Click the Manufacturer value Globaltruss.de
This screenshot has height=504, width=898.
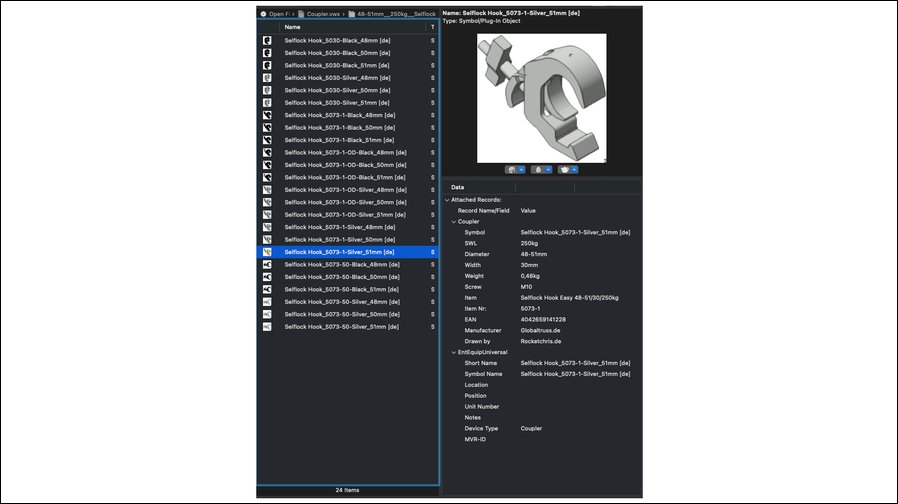541,330
